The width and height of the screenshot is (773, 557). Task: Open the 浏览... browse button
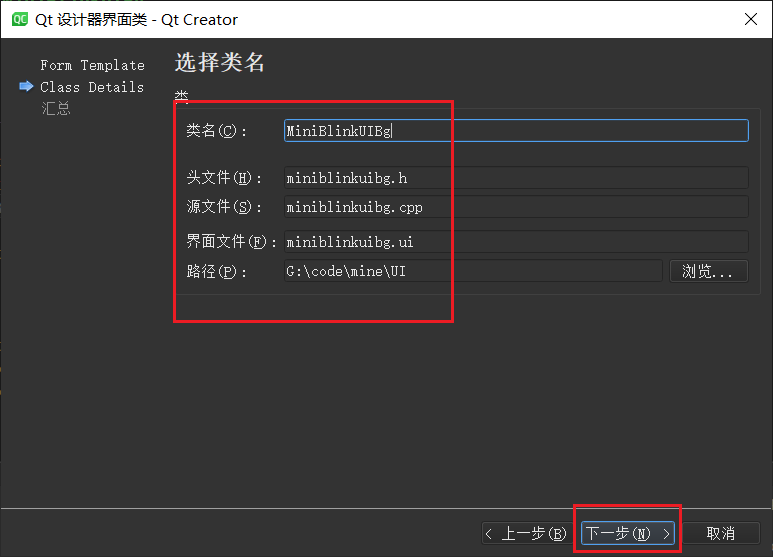click(x=708, y=271)
